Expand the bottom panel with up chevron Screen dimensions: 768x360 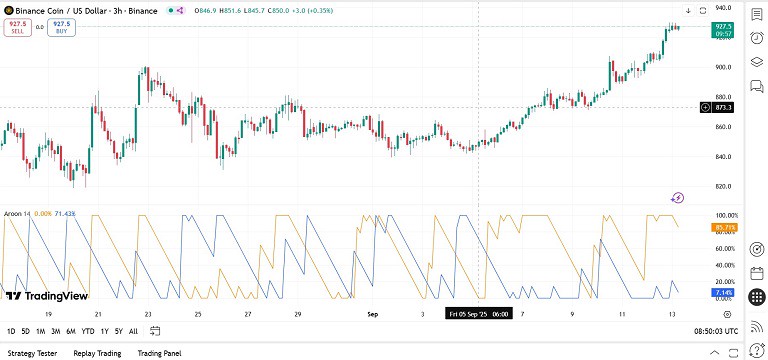pos(715,353)
